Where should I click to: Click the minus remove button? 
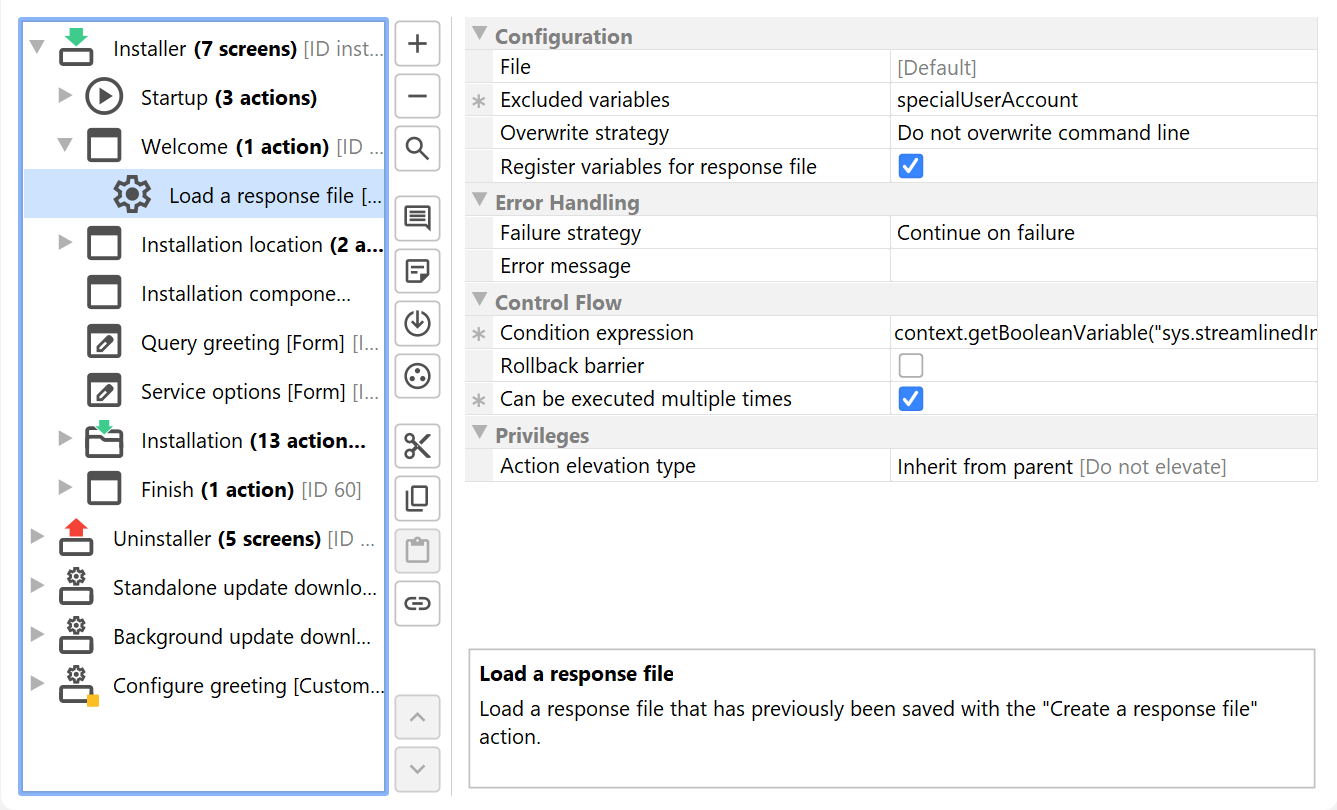point(417,97)
